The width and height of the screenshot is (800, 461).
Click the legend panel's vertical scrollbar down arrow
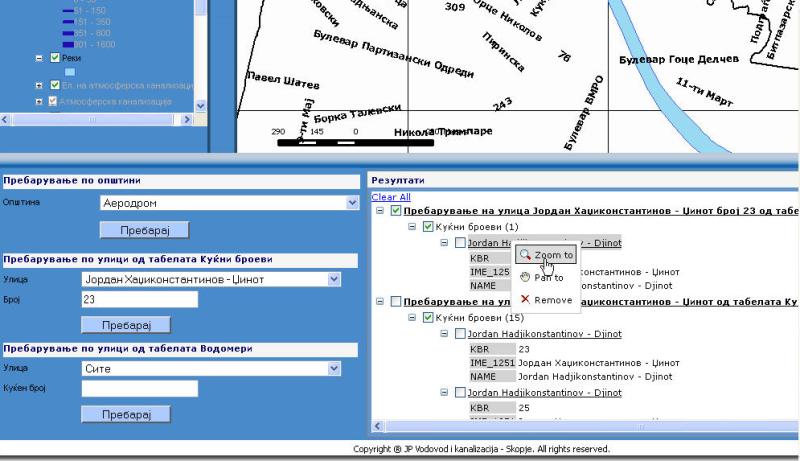pyautogui.click(x=201, y=106)
